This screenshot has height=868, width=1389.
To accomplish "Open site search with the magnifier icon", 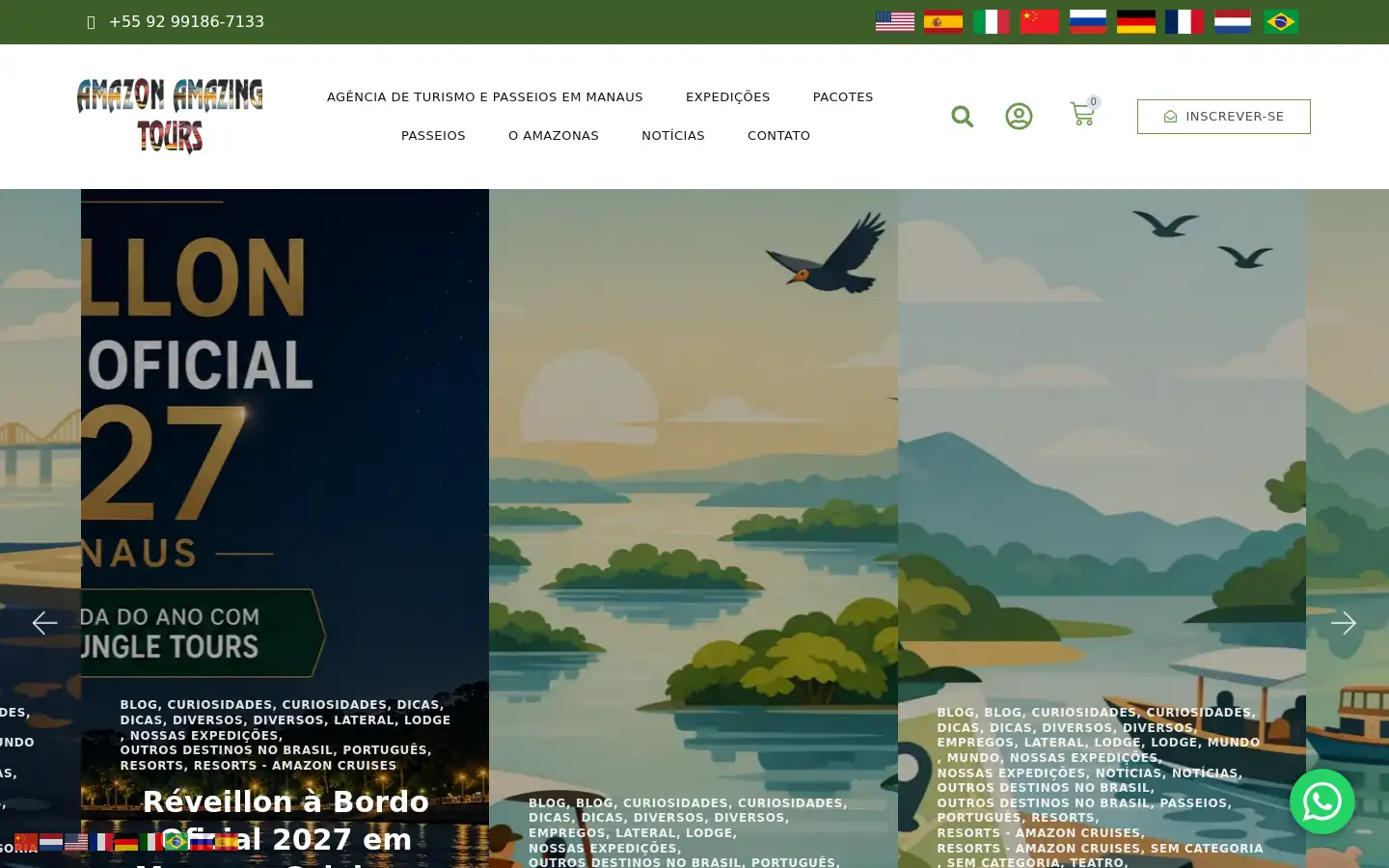I will (x=962, y=117).
